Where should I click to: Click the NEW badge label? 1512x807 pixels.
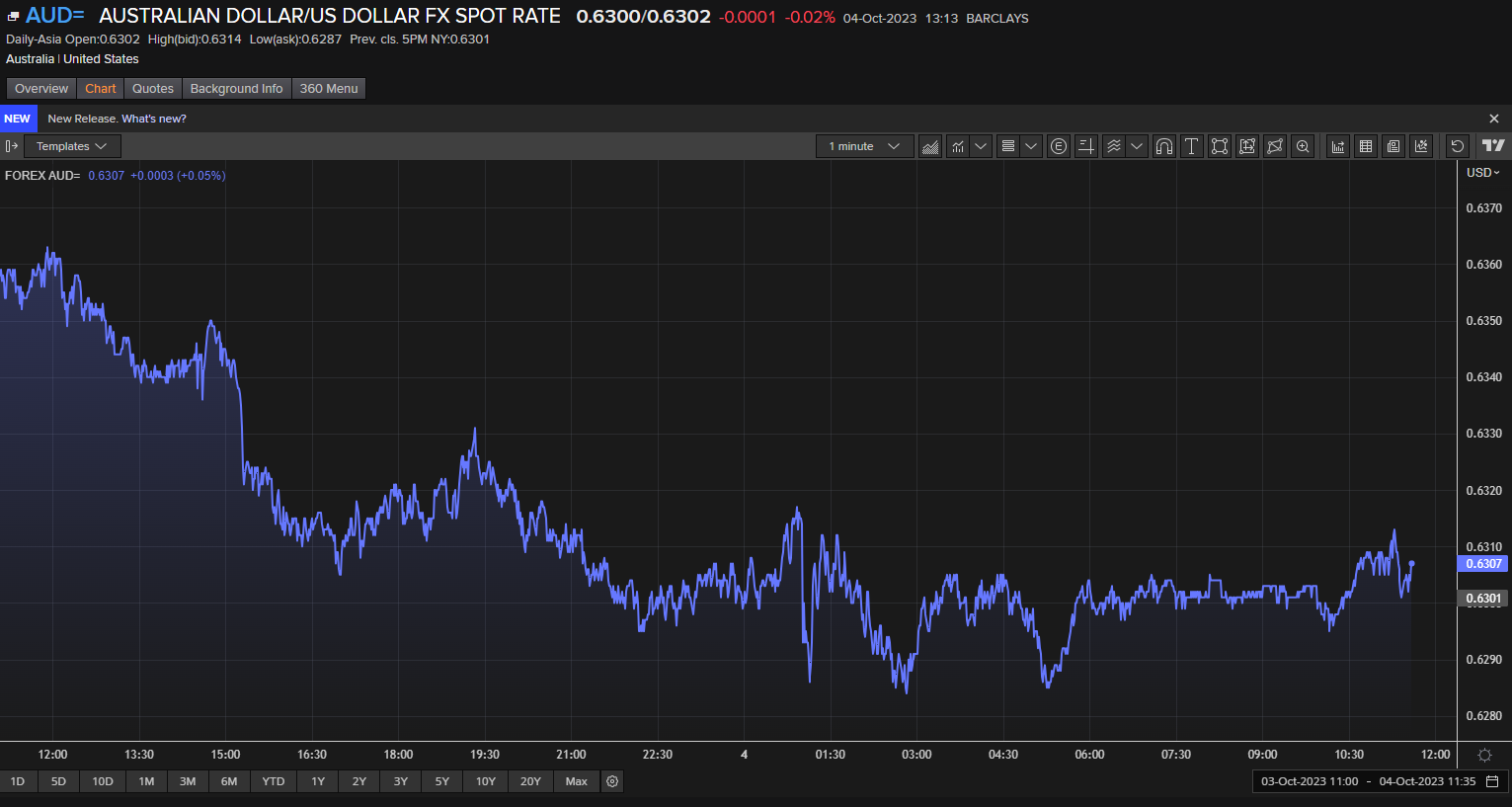[17, 119]
